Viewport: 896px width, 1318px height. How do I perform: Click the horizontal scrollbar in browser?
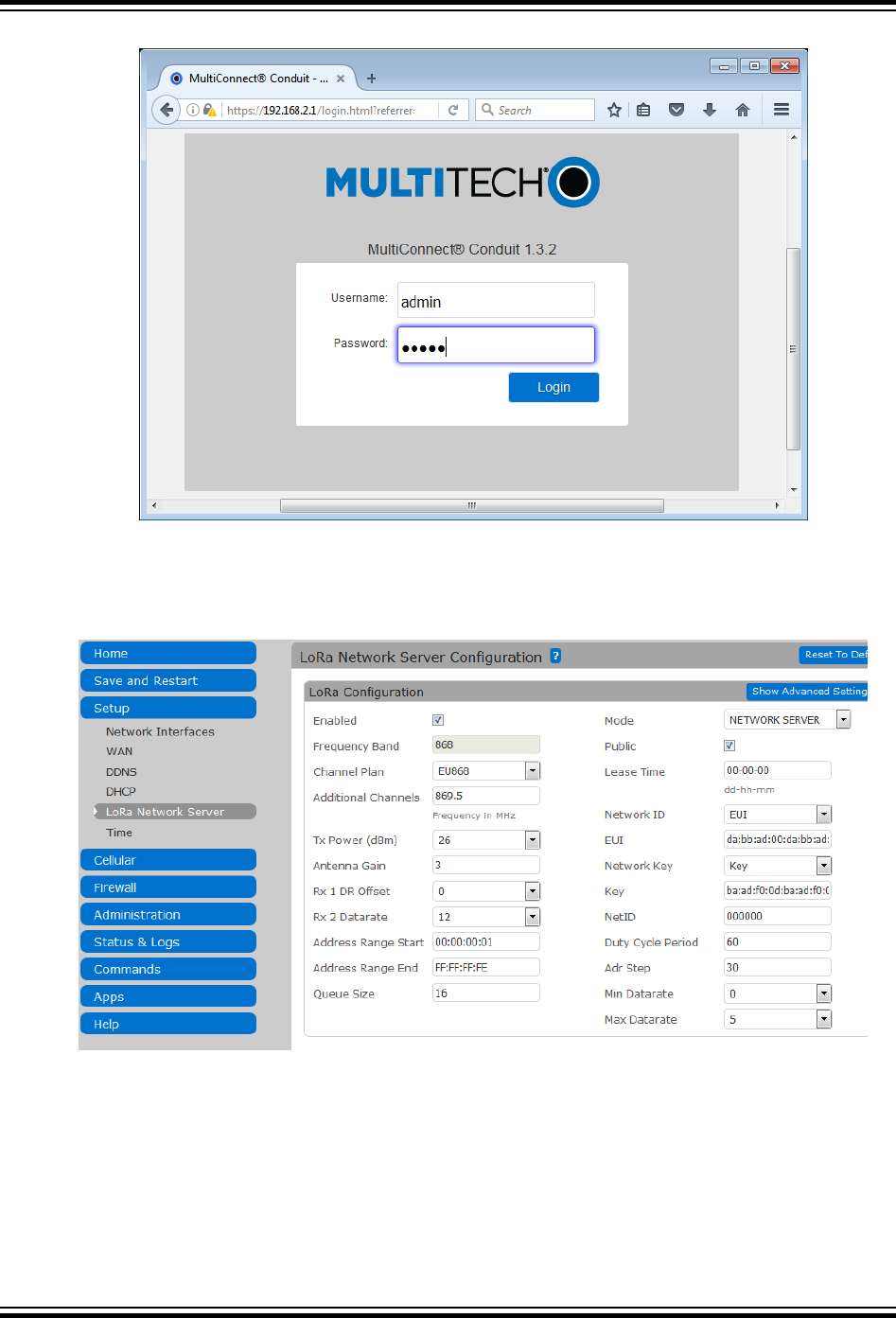tap(471, 506)
